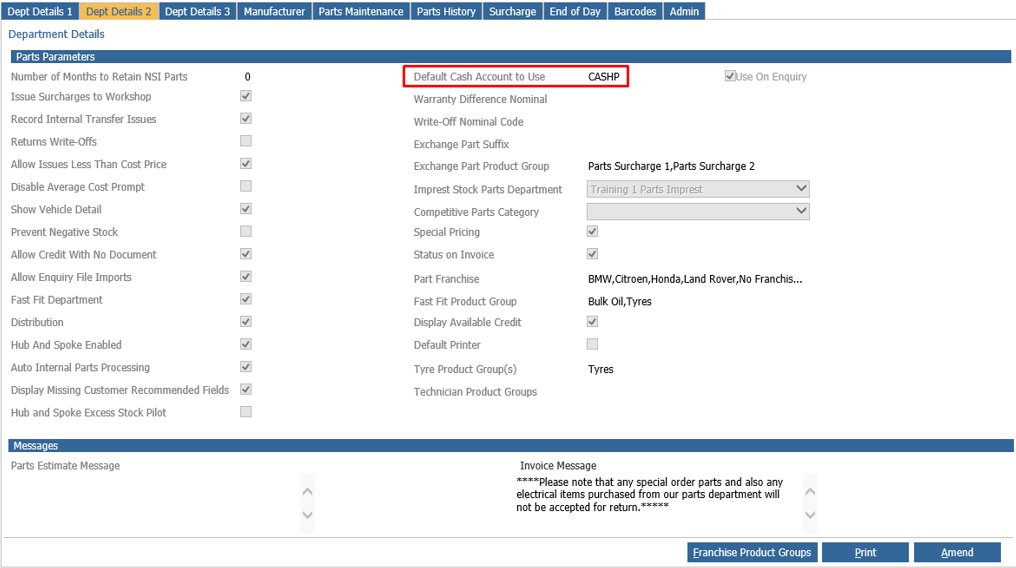
Task: Click Parts Estimate Message scroll up arrow
Action: tap(308, 492)
